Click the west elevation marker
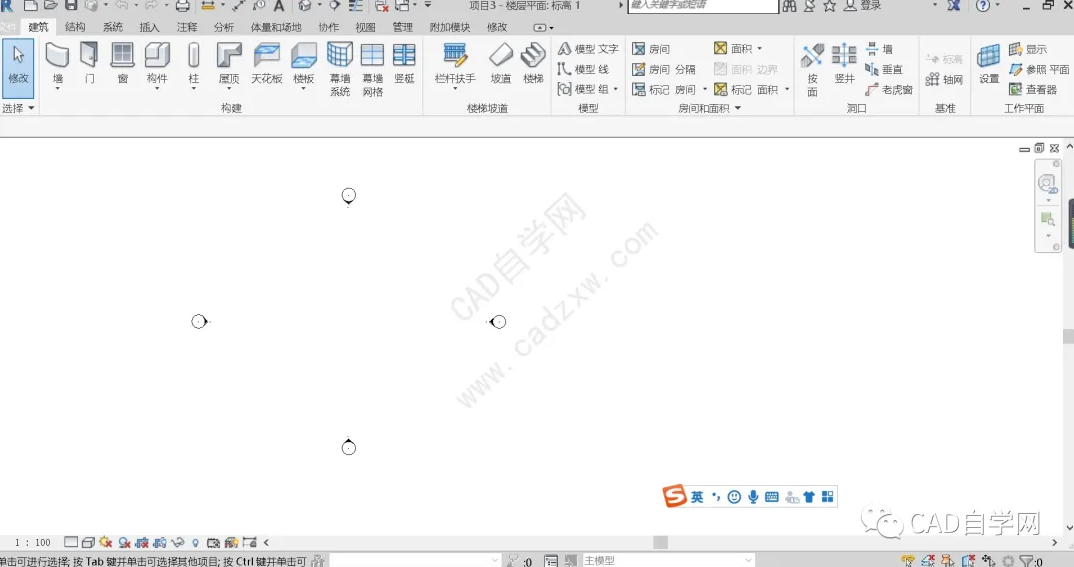Image resolution: width=1074 pixels, height=567 pixels. (199, 321)
